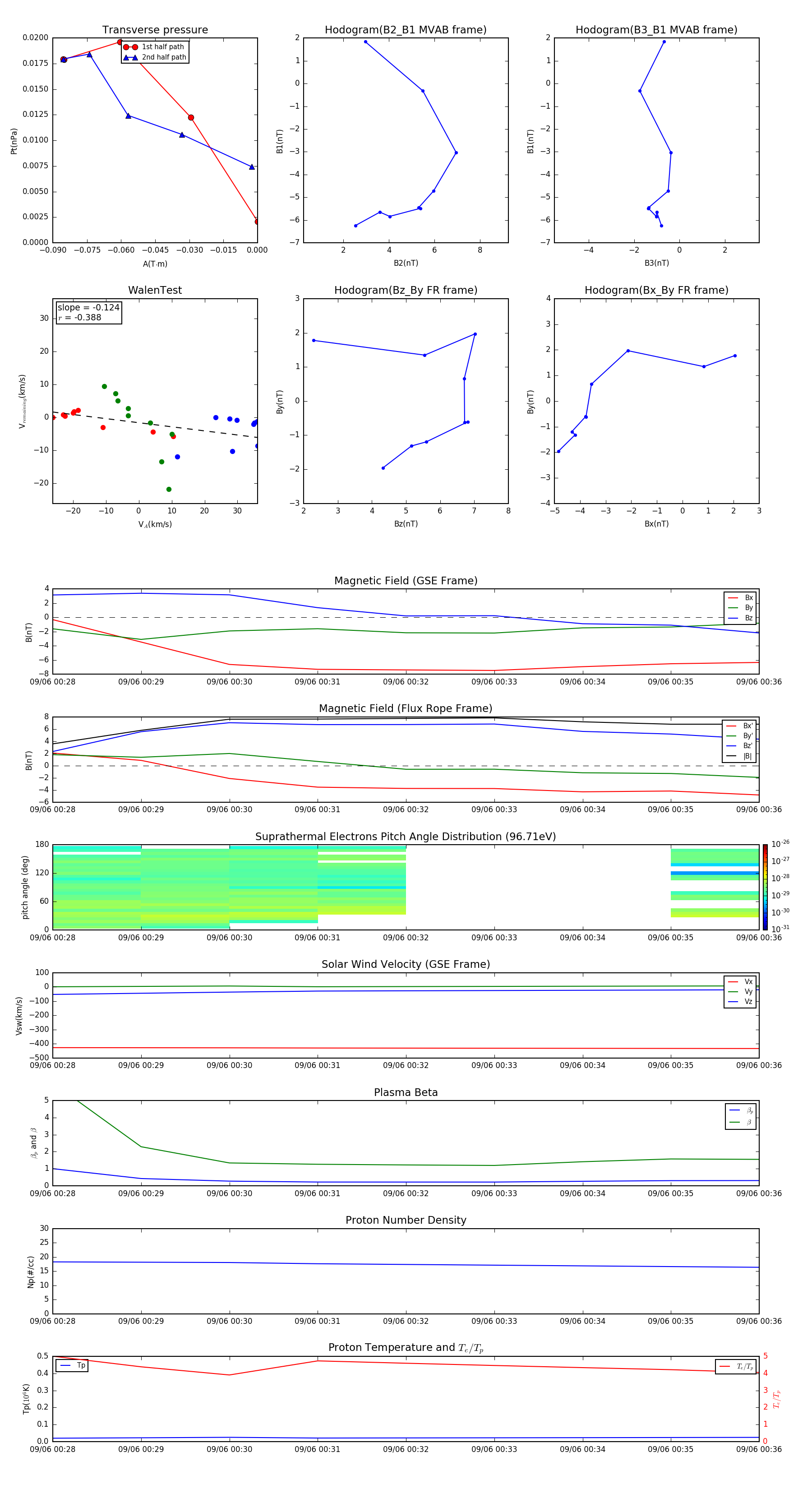Click the "βp and β" axis label
The image size is (812, 1489).
pos(34,1143)
